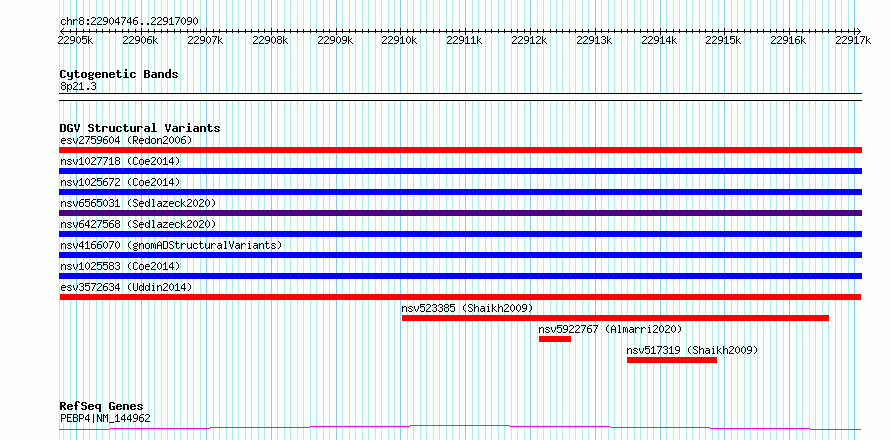Select the blue nsv4166070 variant bar
The image size is (890, 440).
(460, 255)
